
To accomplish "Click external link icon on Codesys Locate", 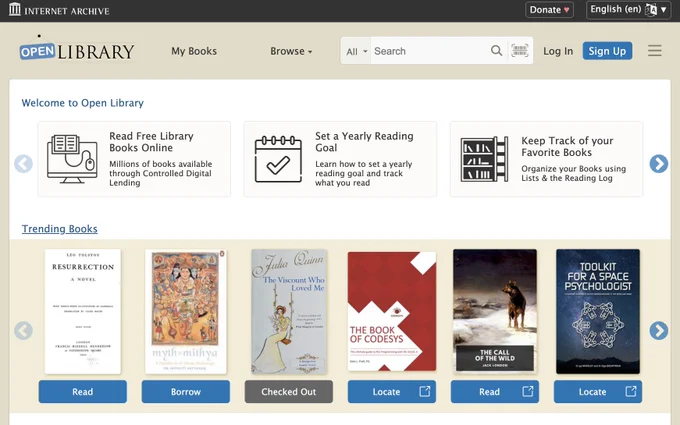I will pos(425,392).
